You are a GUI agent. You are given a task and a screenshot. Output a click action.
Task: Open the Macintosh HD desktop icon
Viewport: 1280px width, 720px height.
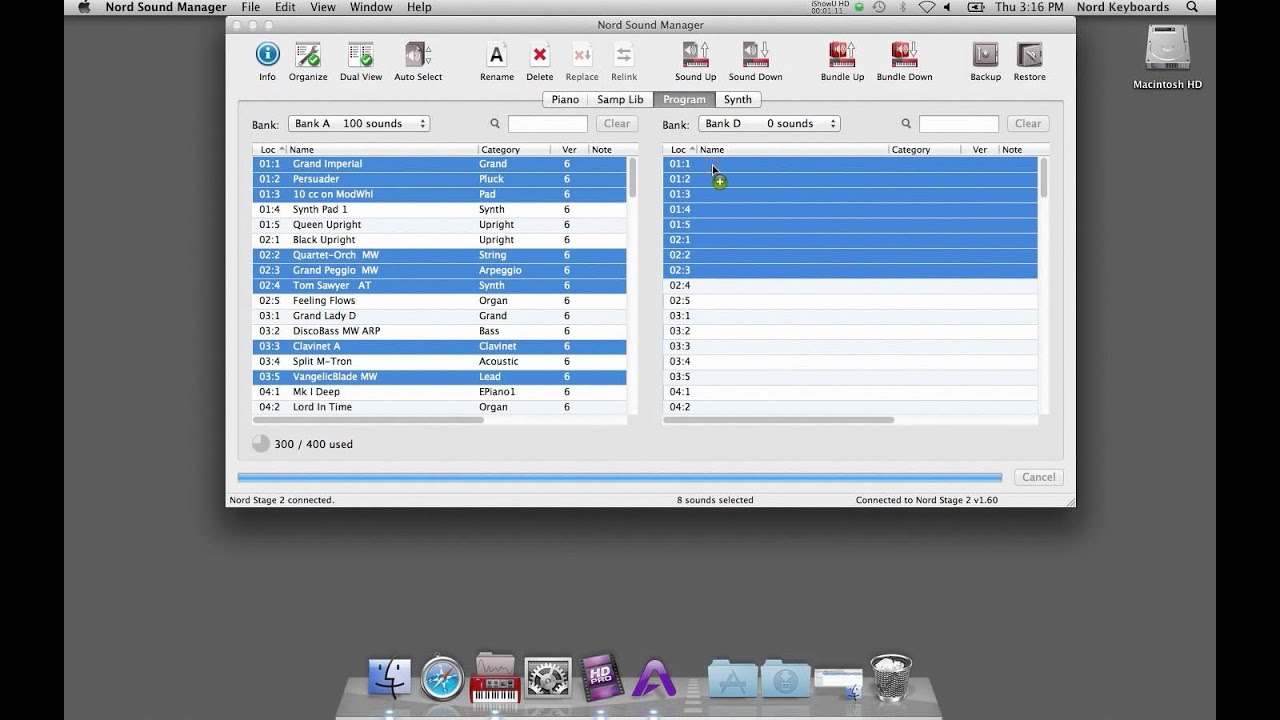tap(1167, 57)
